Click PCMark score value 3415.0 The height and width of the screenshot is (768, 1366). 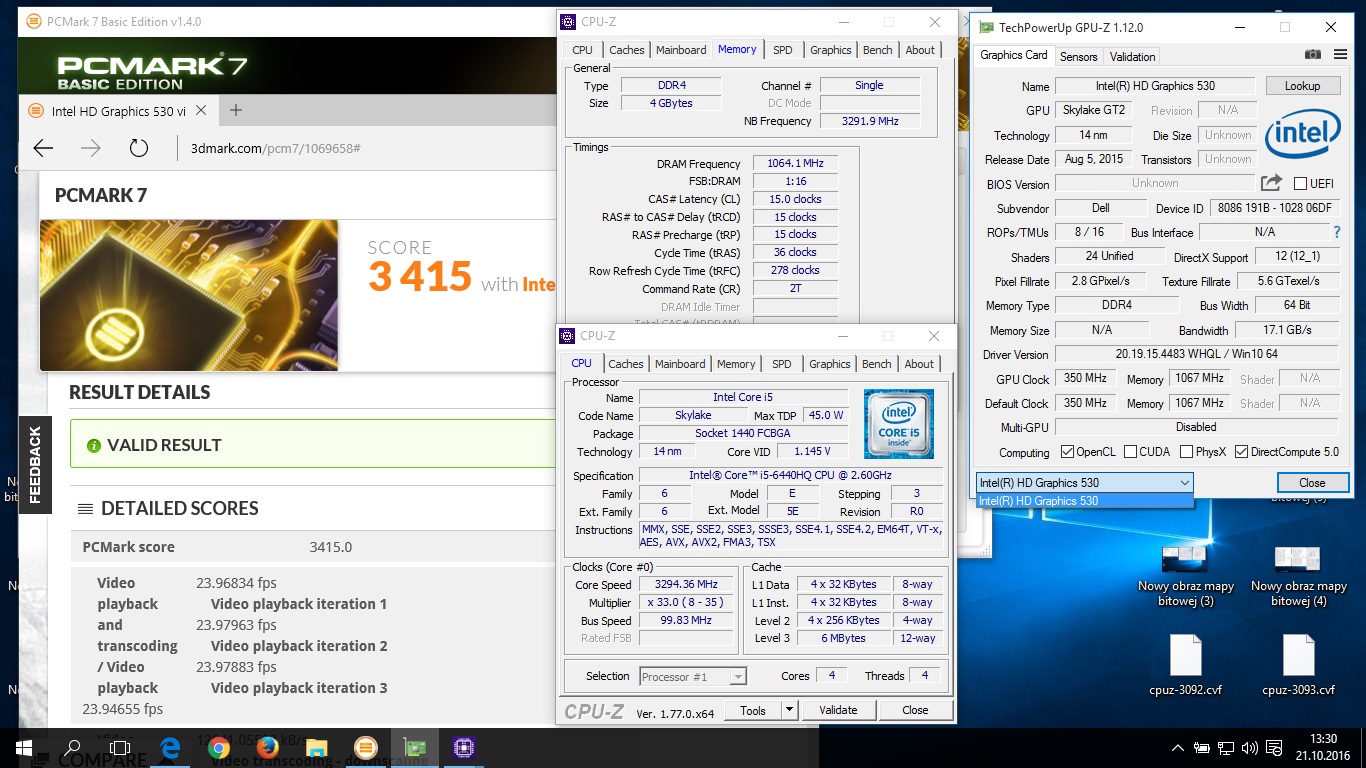tap(330, 547)
